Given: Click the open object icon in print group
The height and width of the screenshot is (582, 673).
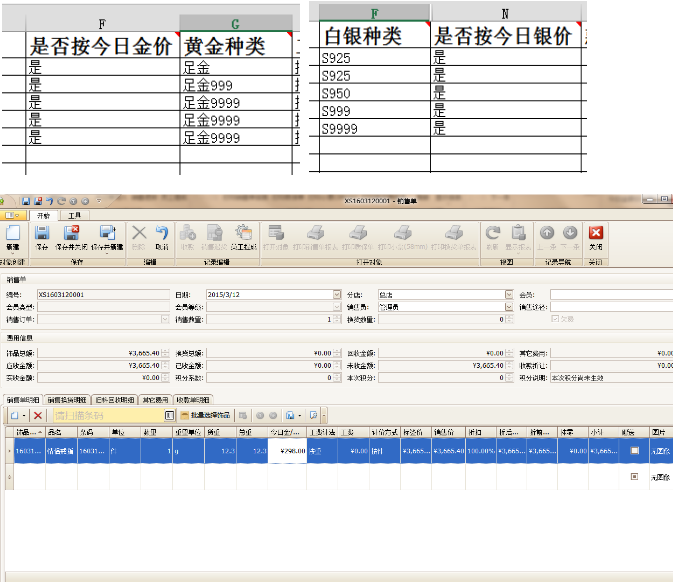Looking at the screenshot, I should pyautogui.click(x=276, y=233).
